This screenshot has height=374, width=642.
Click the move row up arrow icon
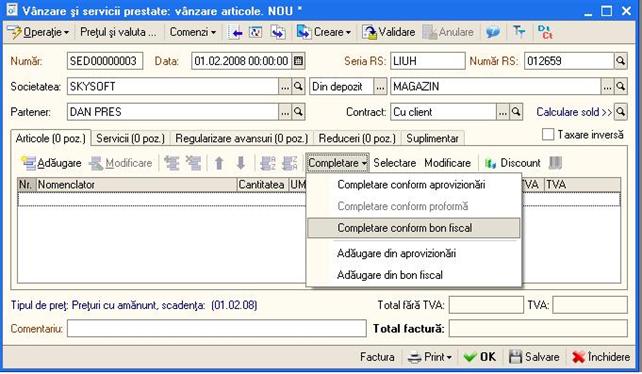(219, 163)
